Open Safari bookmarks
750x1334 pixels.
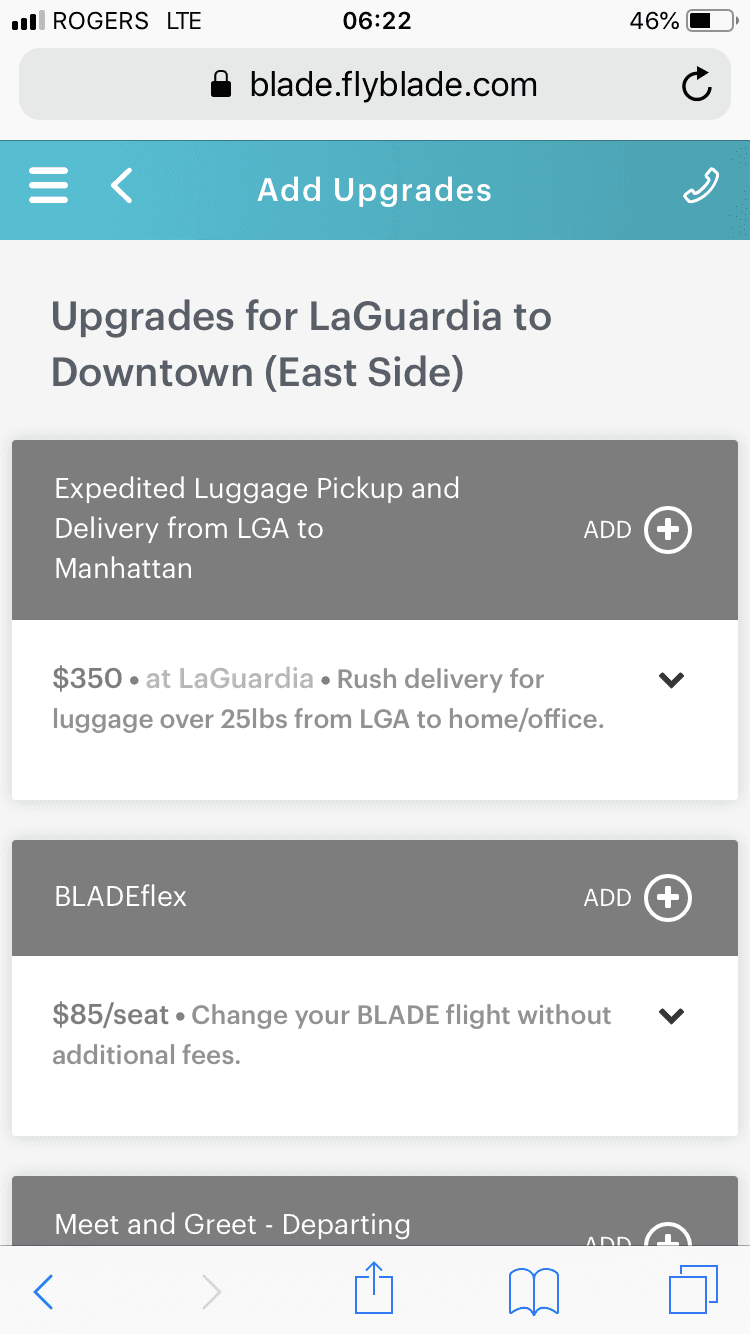click(533, 1292)
